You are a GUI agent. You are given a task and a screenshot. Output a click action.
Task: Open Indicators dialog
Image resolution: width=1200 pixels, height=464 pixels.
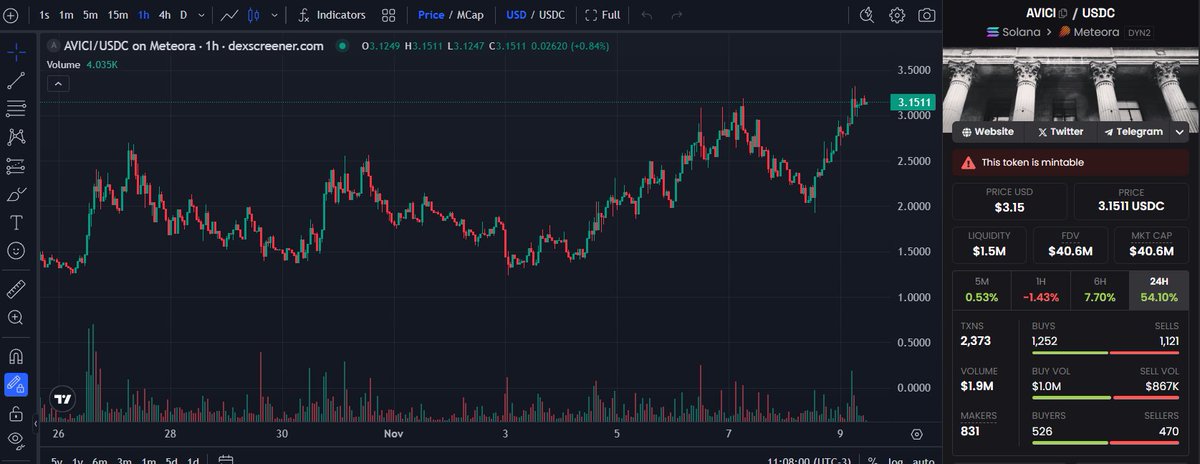coord(332,15)
